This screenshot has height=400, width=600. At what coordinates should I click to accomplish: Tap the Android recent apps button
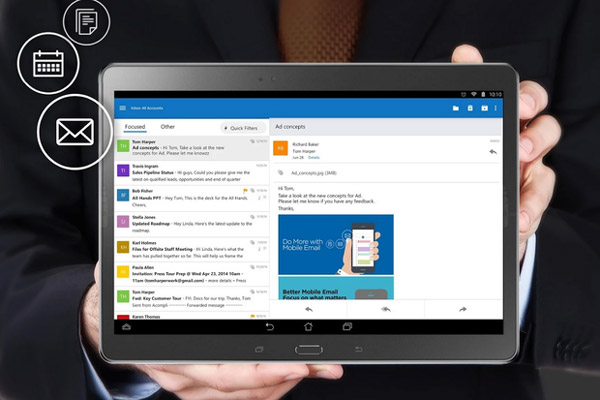(x=347, y=327)
